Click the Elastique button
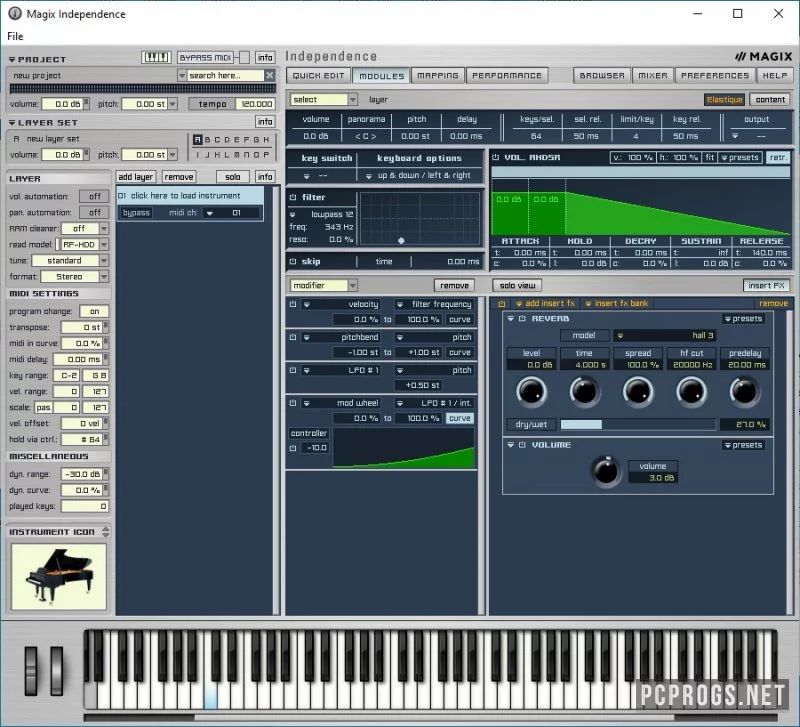The width and height of the screenshot is (800, 727). point(724,99)
